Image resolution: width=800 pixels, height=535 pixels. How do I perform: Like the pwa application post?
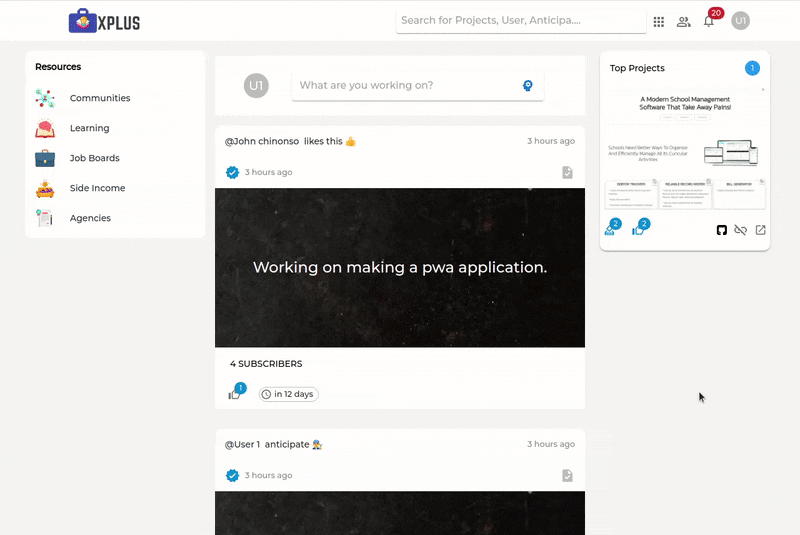tap(234, 394)
